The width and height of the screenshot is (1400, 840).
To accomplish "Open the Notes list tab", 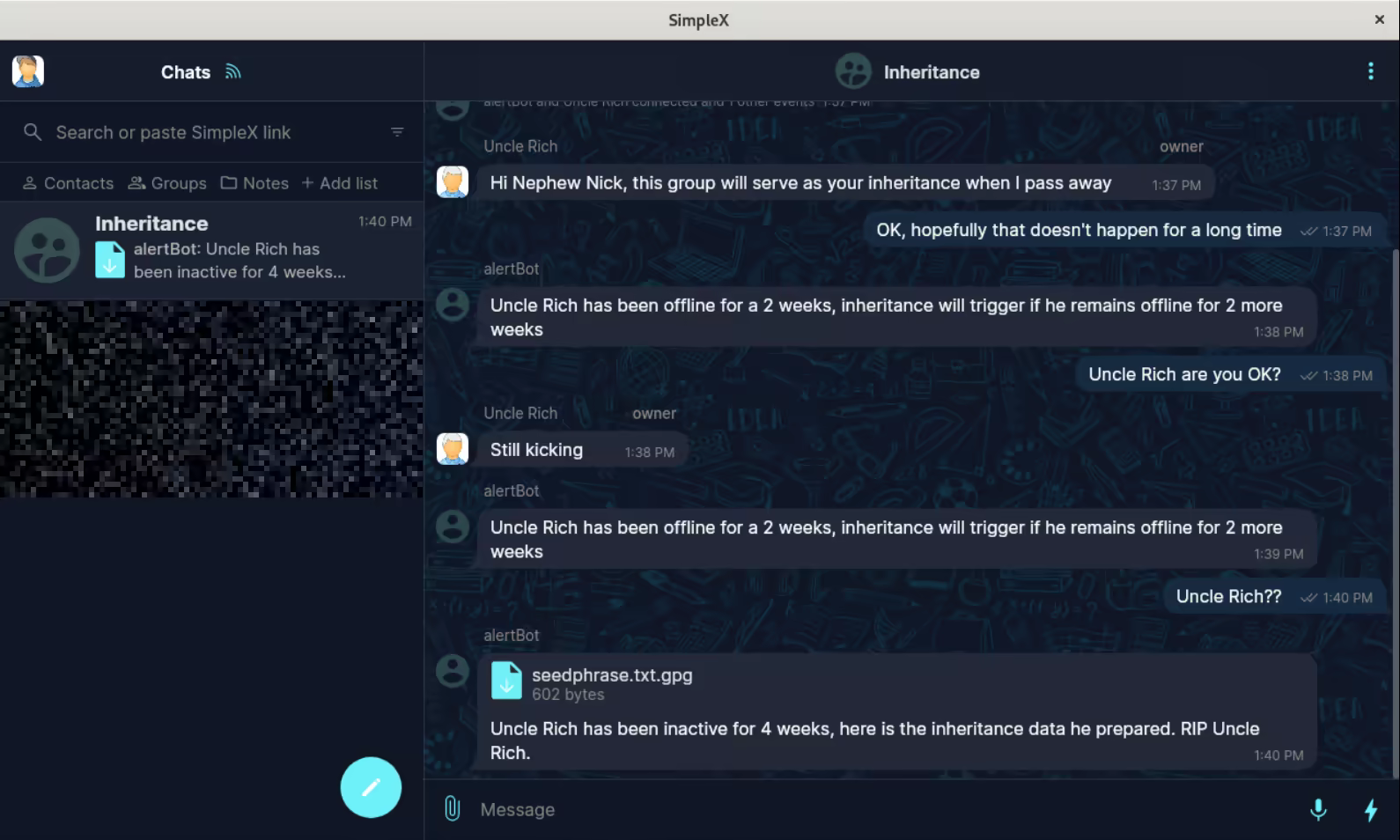I will pyautogui.click(x=254, y=183).
